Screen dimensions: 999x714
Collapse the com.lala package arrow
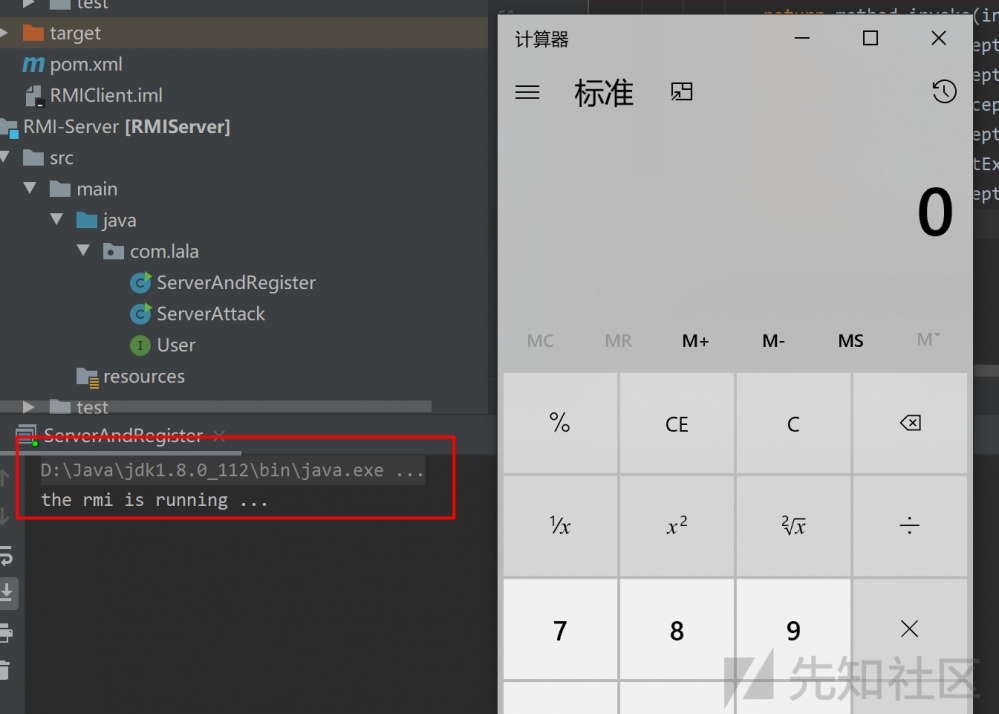[83, 250]
